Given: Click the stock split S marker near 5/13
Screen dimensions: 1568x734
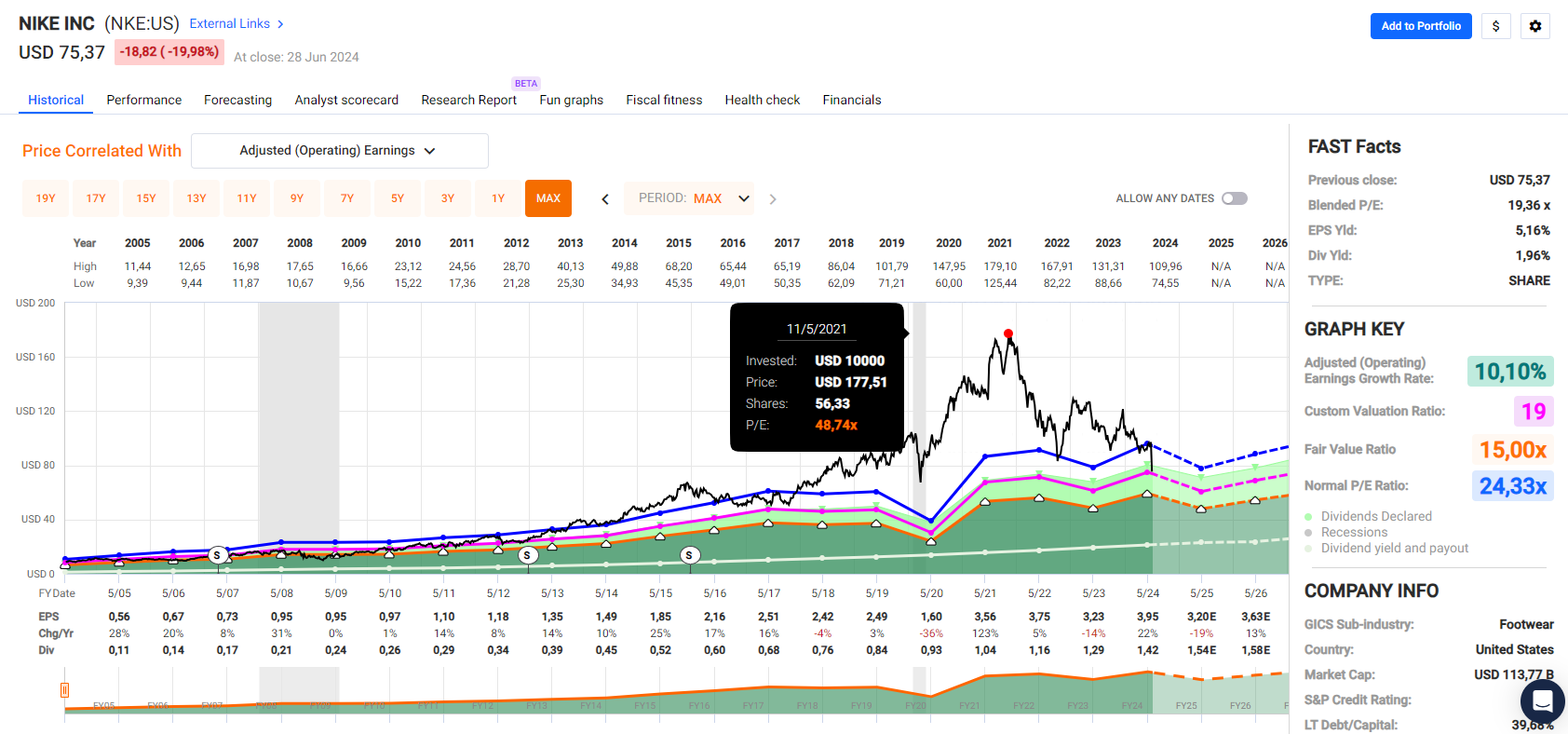Looking at the screenshot, I should (527, 555).
